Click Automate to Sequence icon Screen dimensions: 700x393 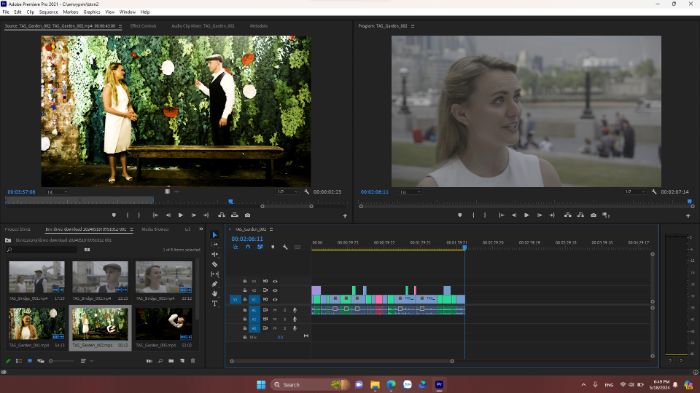[149, 361]
